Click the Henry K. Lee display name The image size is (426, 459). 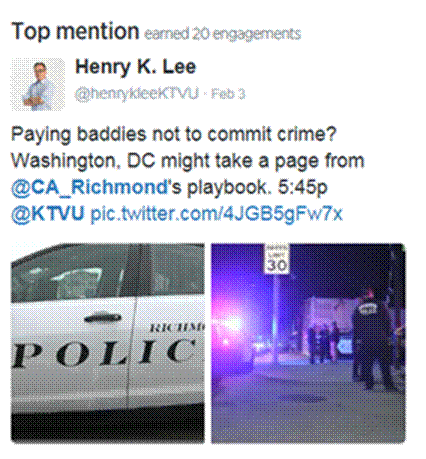(135, 67)
